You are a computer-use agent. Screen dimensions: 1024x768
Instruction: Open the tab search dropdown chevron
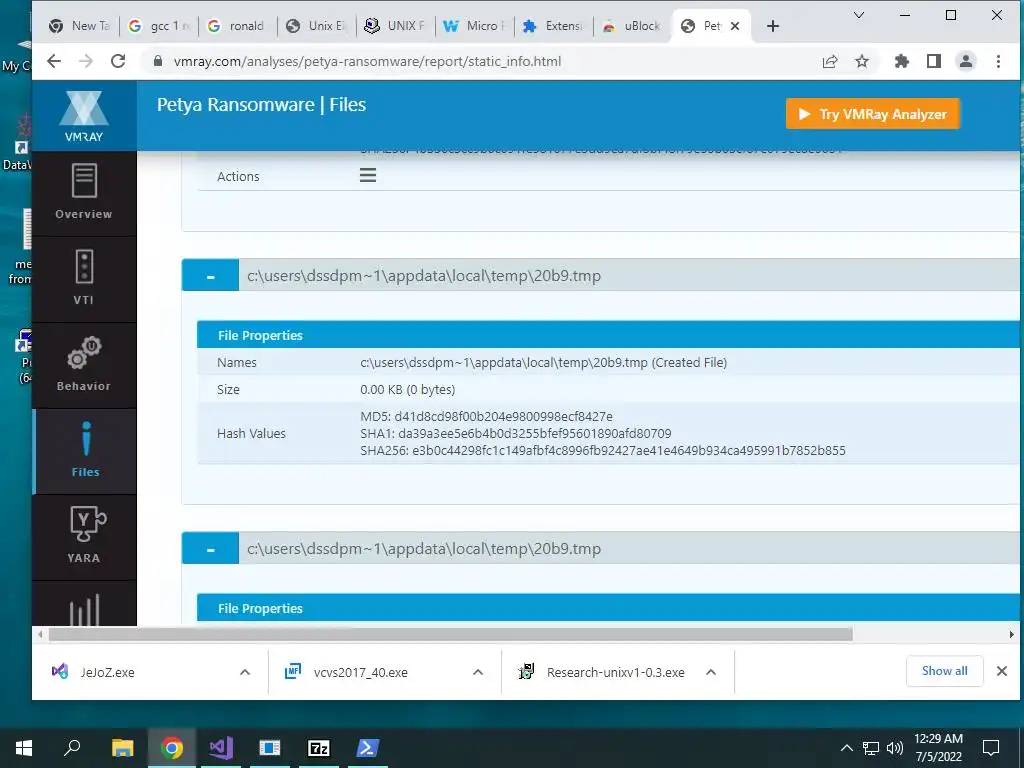pyautogui.click(x=859, y=15)
